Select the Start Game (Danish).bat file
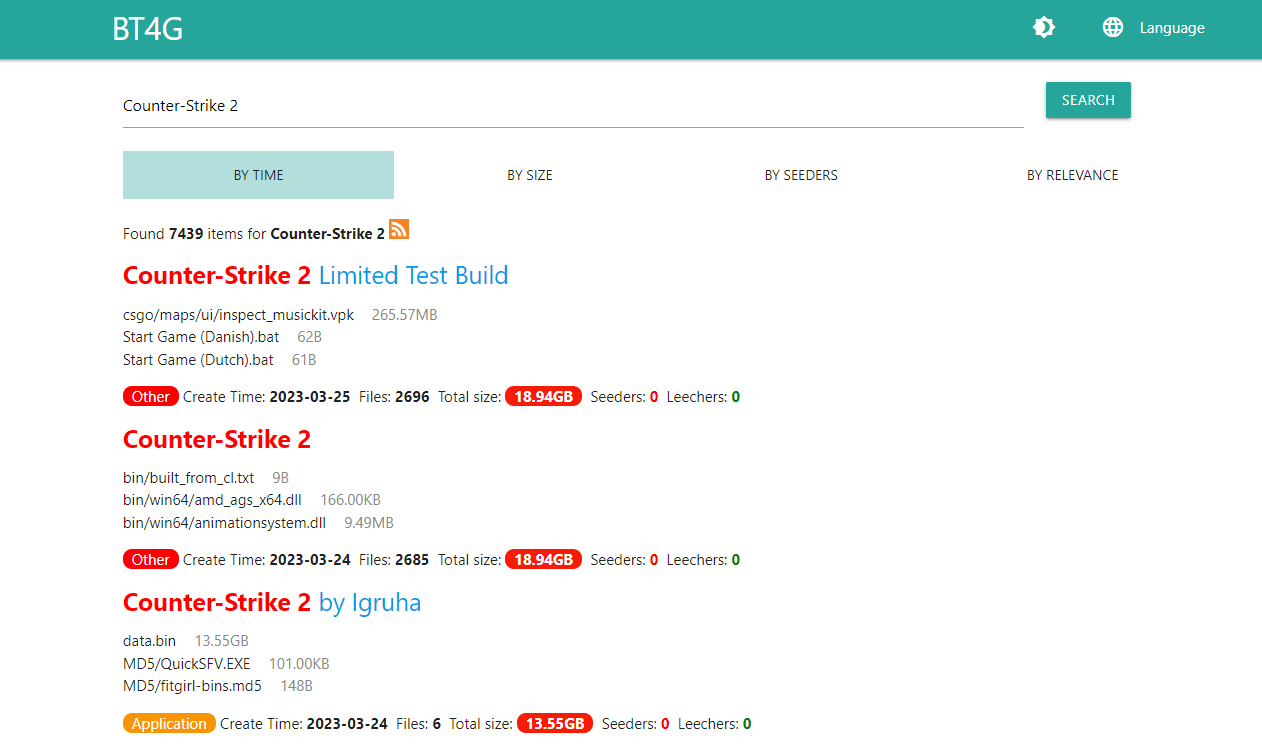Screen dimensions: 1262x750 click(201, 337)
